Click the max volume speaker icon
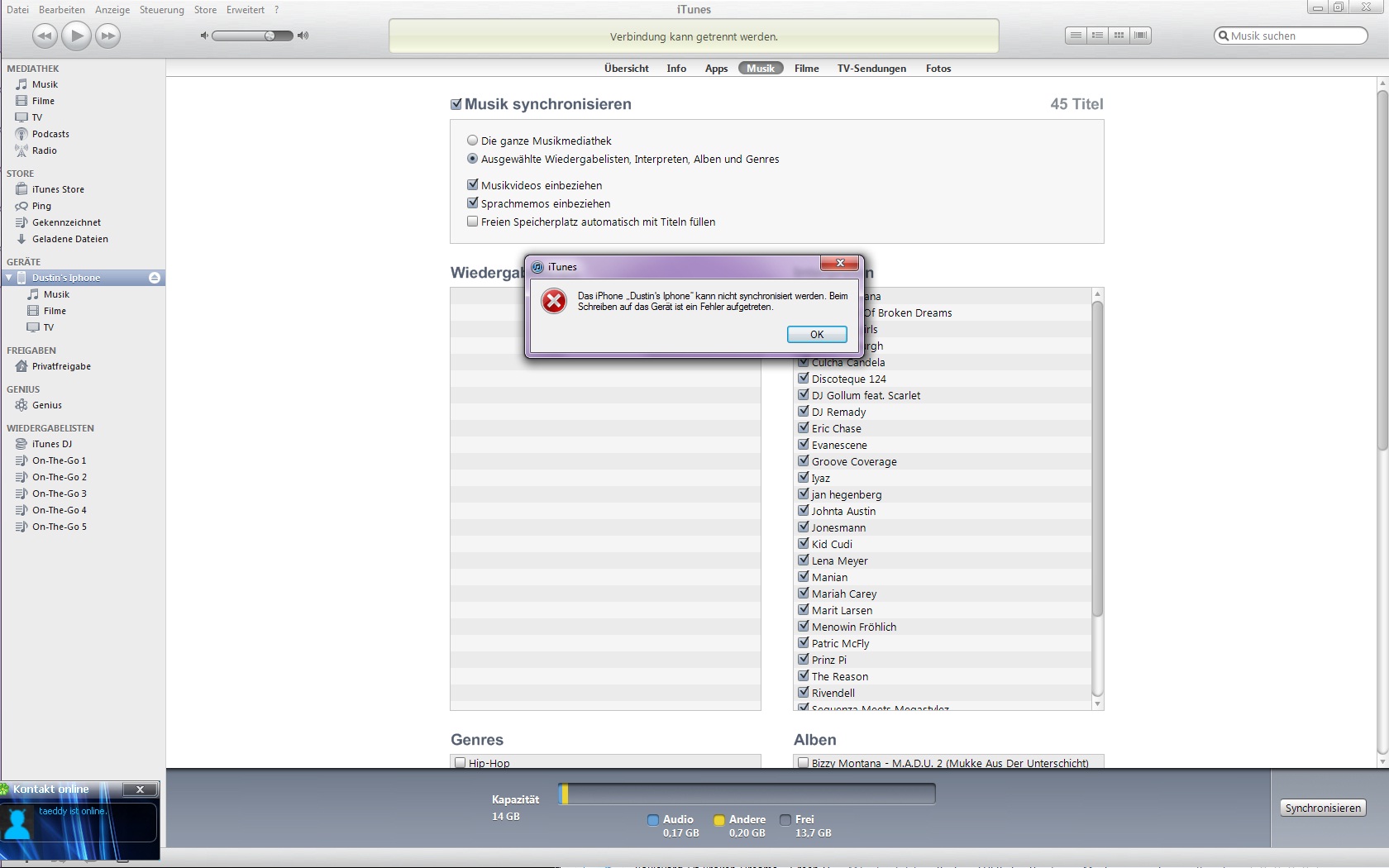Screen dimensions: 1389x868 pos(303,36)
